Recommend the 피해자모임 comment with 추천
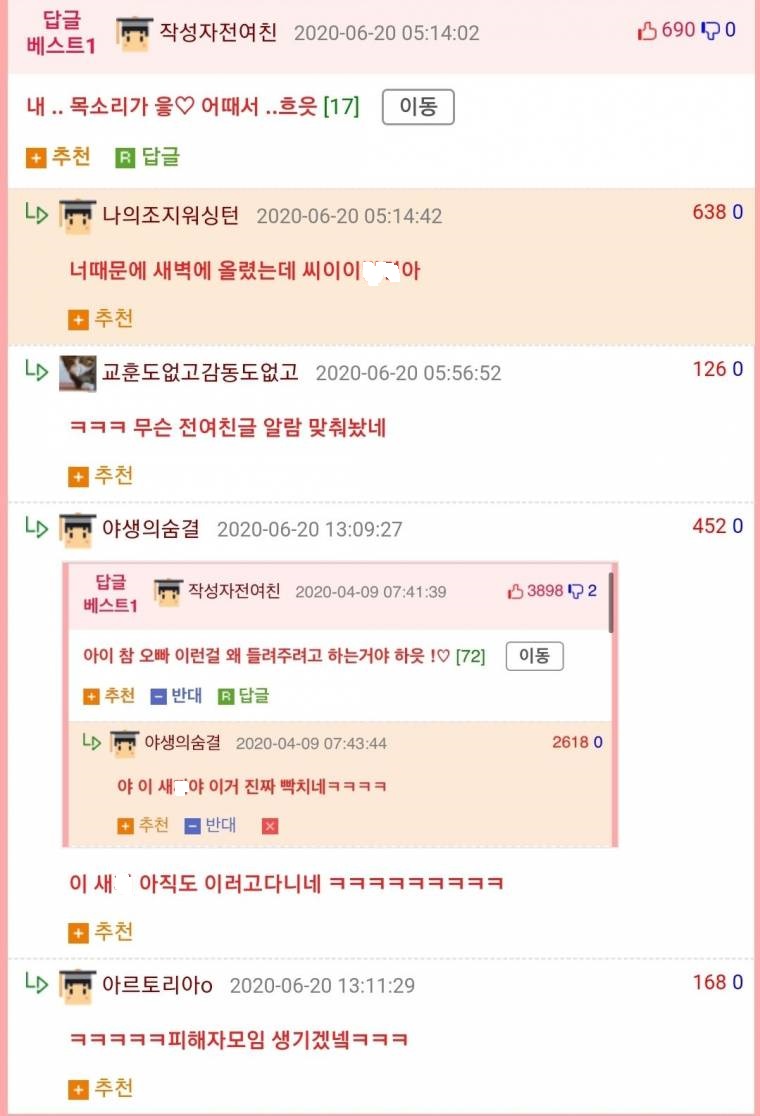 [100, 1088]
